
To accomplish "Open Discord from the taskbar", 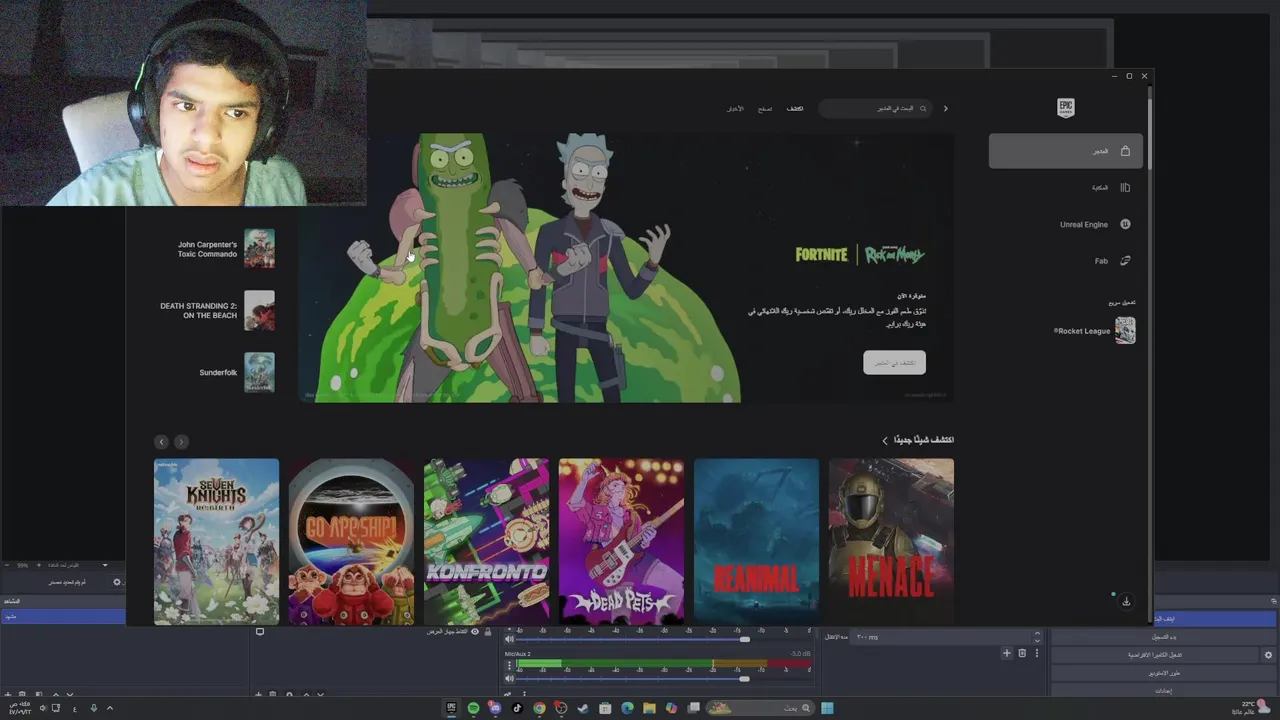I will (x=495, y=708).
